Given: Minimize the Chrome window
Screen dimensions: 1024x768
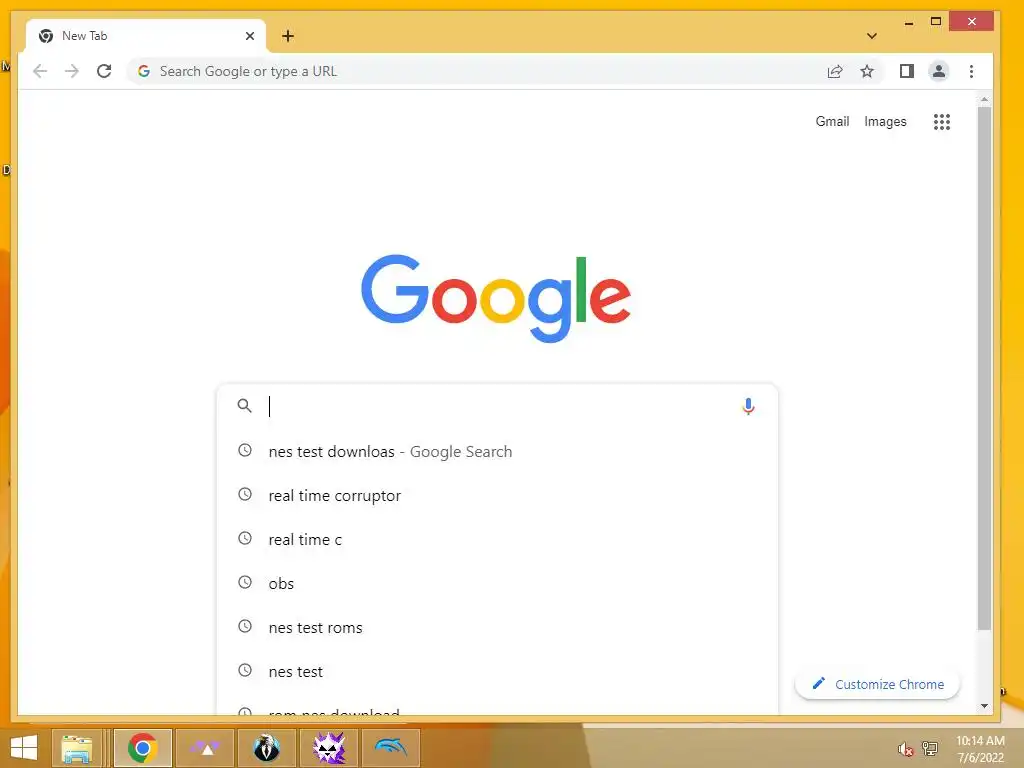Looking at the screenshot, I should click(x=908, y=23).
